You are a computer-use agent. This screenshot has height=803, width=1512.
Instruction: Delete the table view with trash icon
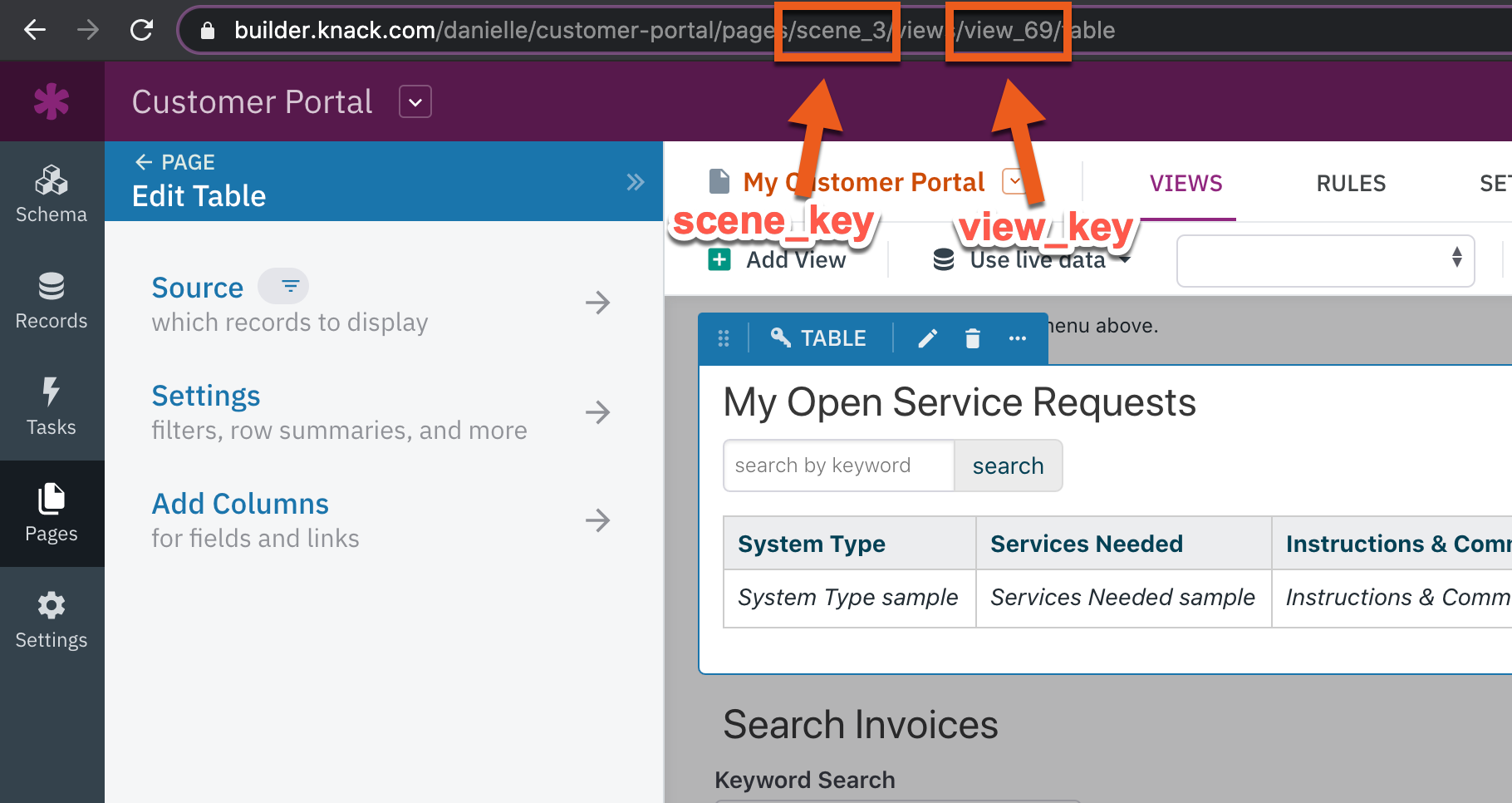pos(973,338)
